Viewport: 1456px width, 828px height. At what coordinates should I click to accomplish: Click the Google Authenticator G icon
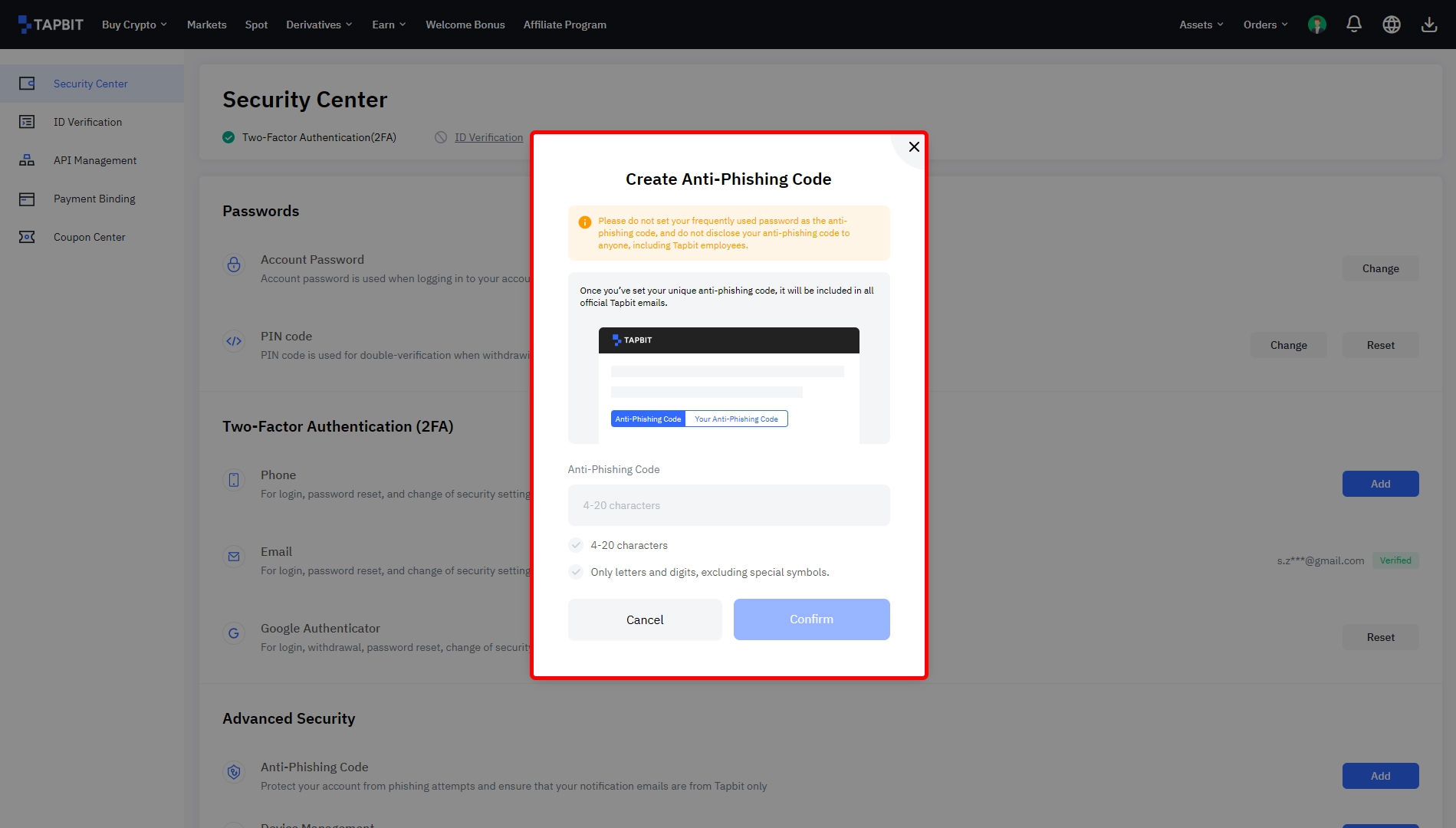pos(234,633)
